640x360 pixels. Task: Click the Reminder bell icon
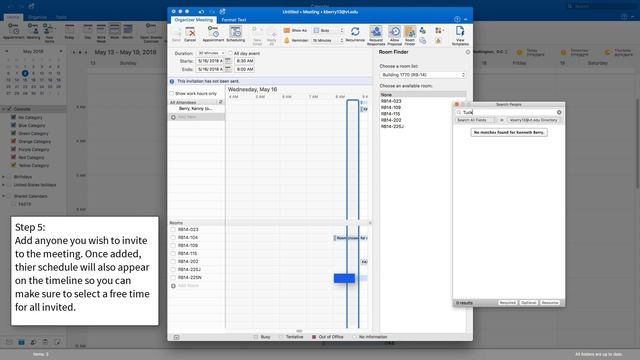pyautogui.click(x=287, y=40)
